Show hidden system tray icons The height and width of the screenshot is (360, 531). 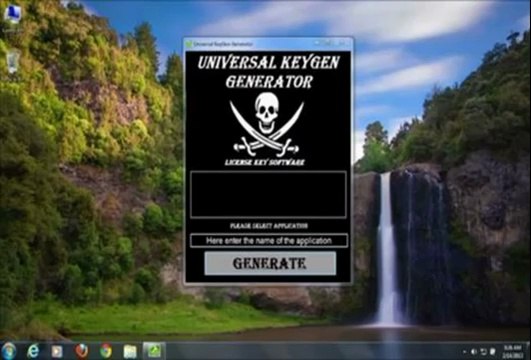coord(465,352)
